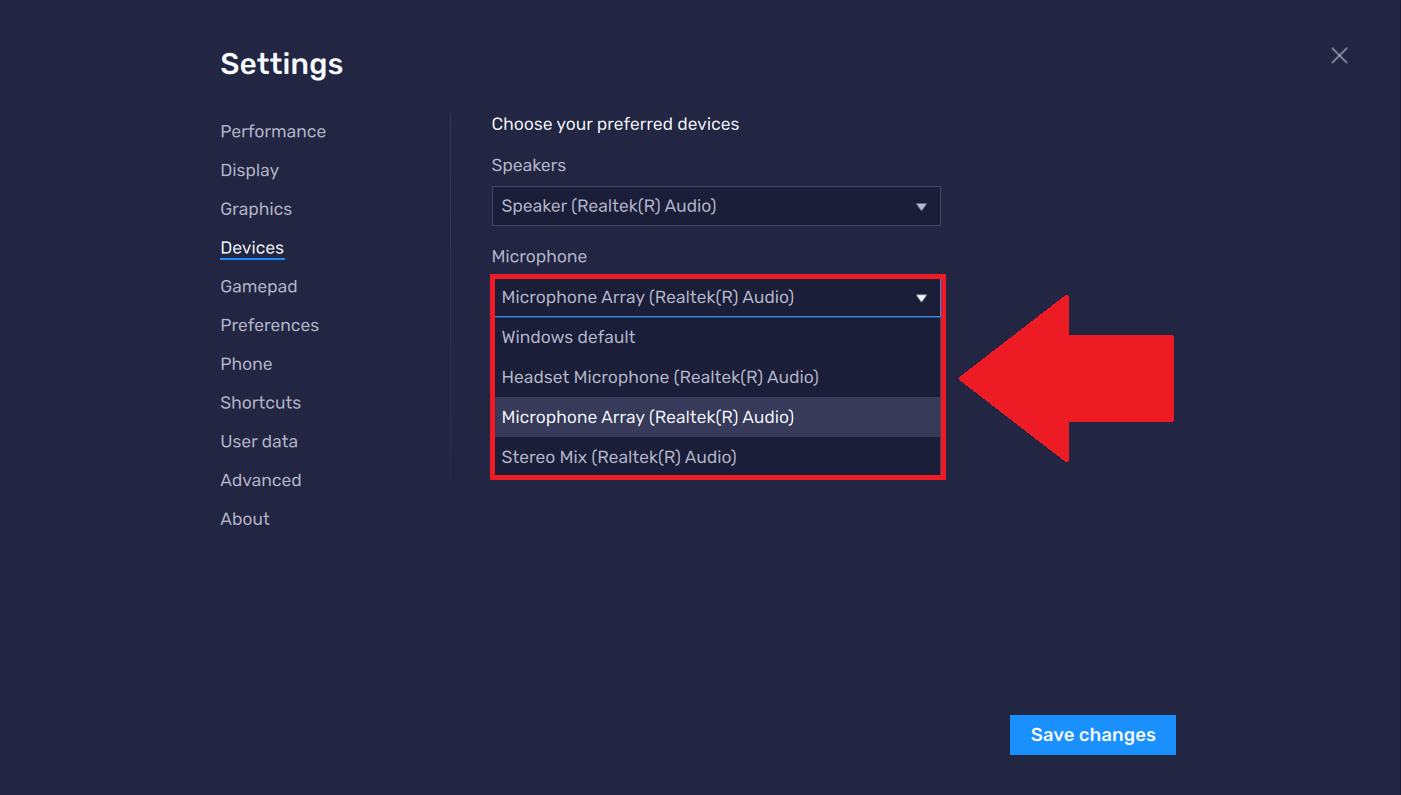The image size is (1401, 795).
Task: Collapse the Microphone dropdown field
Action: (x=718, y=297)
